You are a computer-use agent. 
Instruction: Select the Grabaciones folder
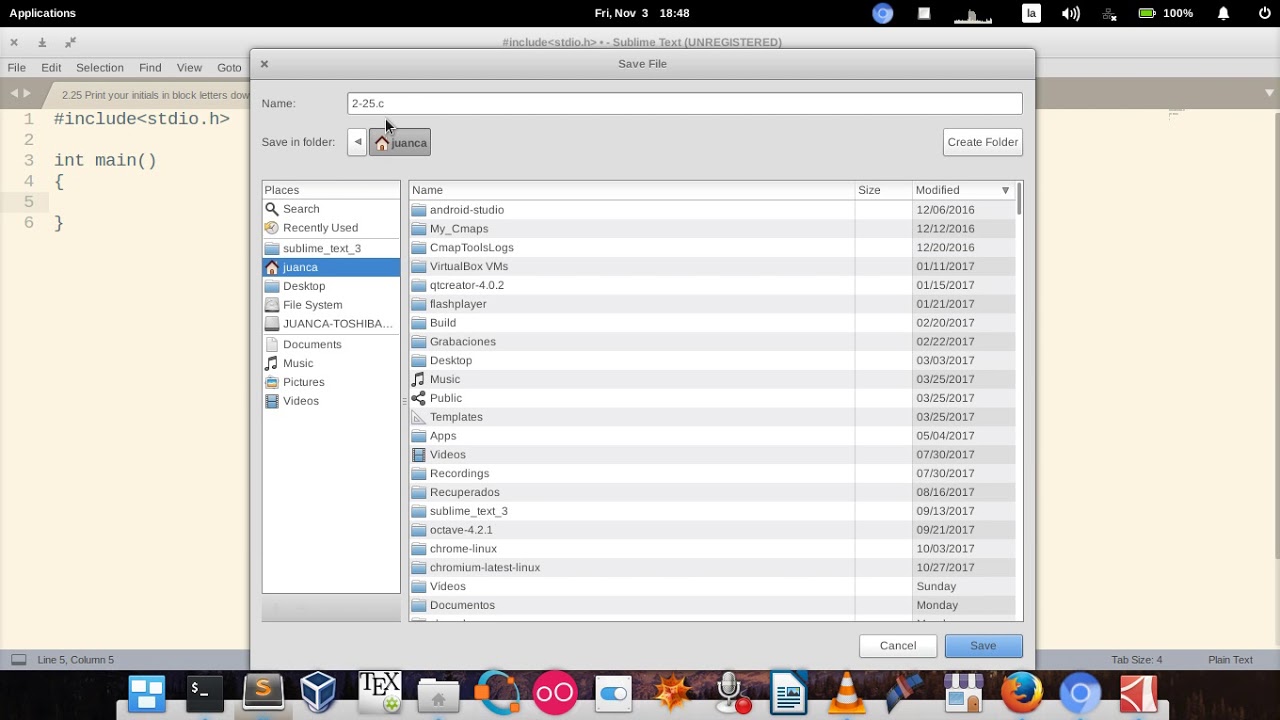coord(712,342)
